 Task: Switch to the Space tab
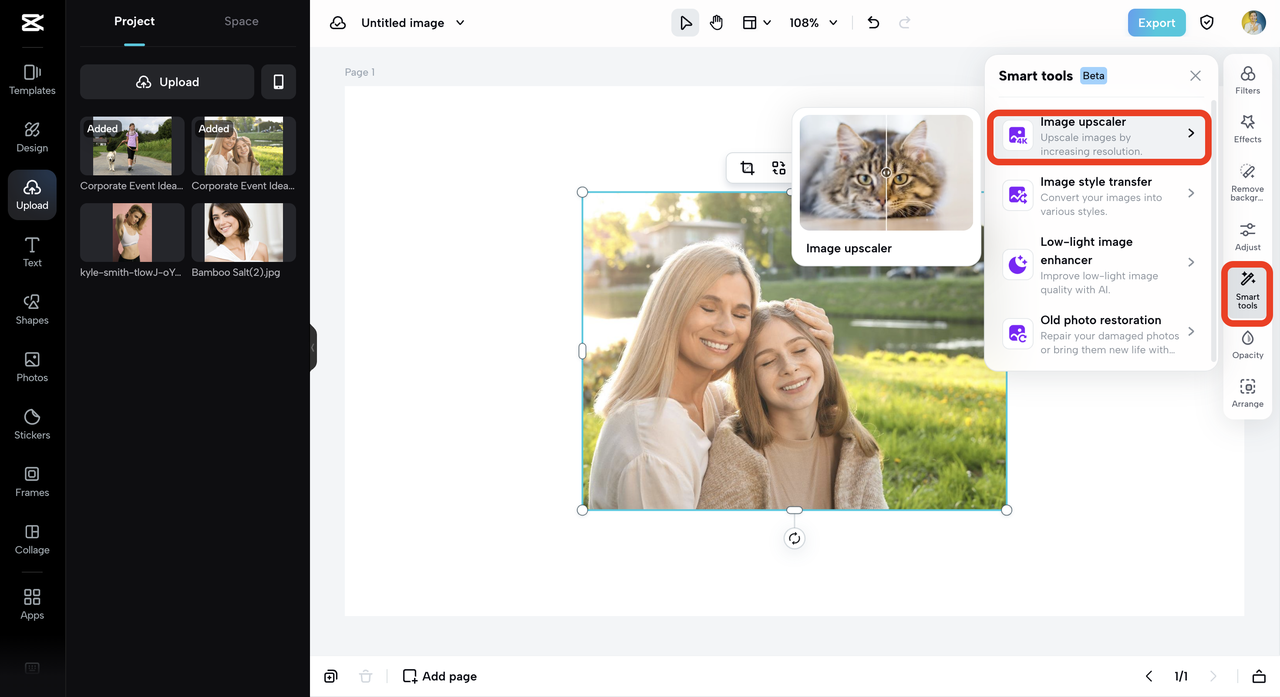[x=241, y=21]
